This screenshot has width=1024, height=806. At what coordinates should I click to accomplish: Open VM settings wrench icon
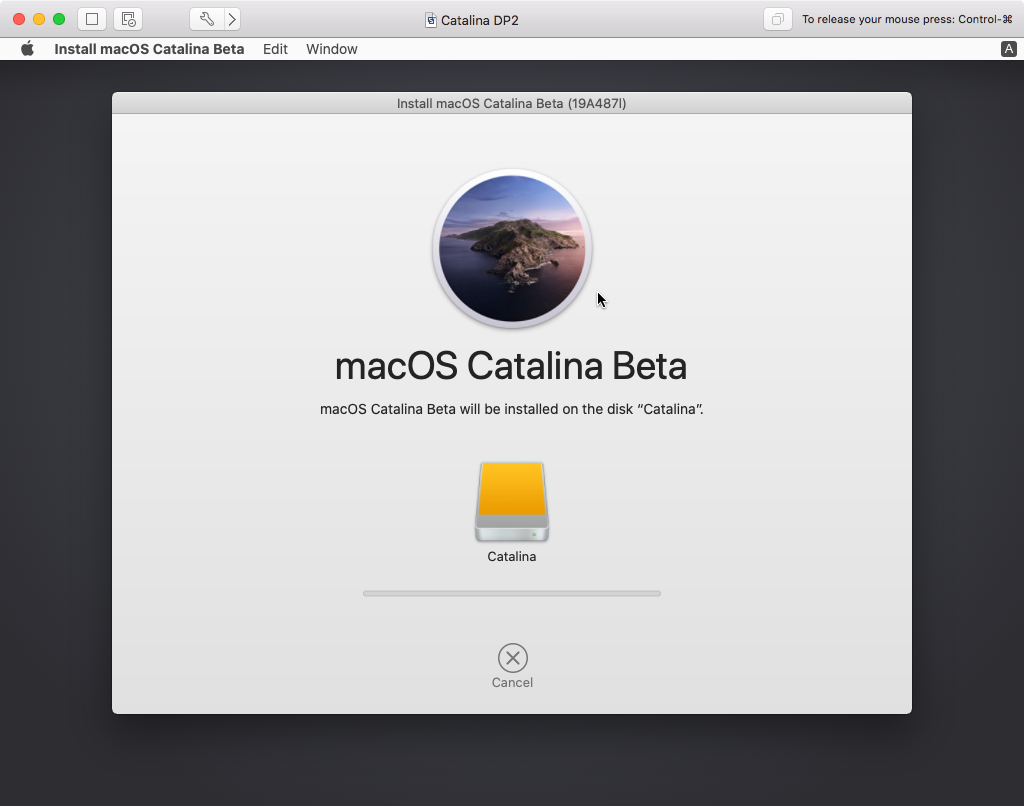[x=207, y=19]
